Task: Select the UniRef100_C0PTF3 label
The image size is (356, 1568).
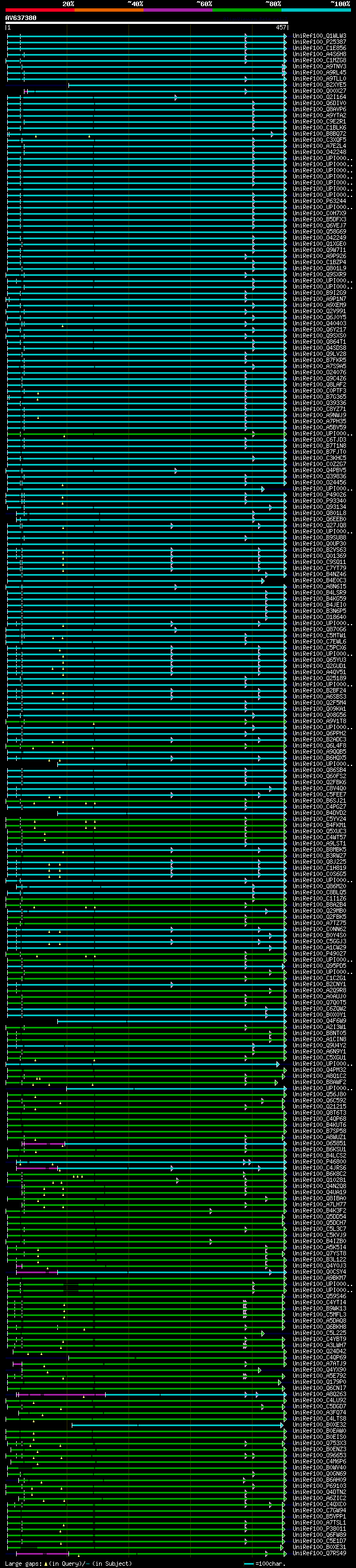Action: coord(319,391)
